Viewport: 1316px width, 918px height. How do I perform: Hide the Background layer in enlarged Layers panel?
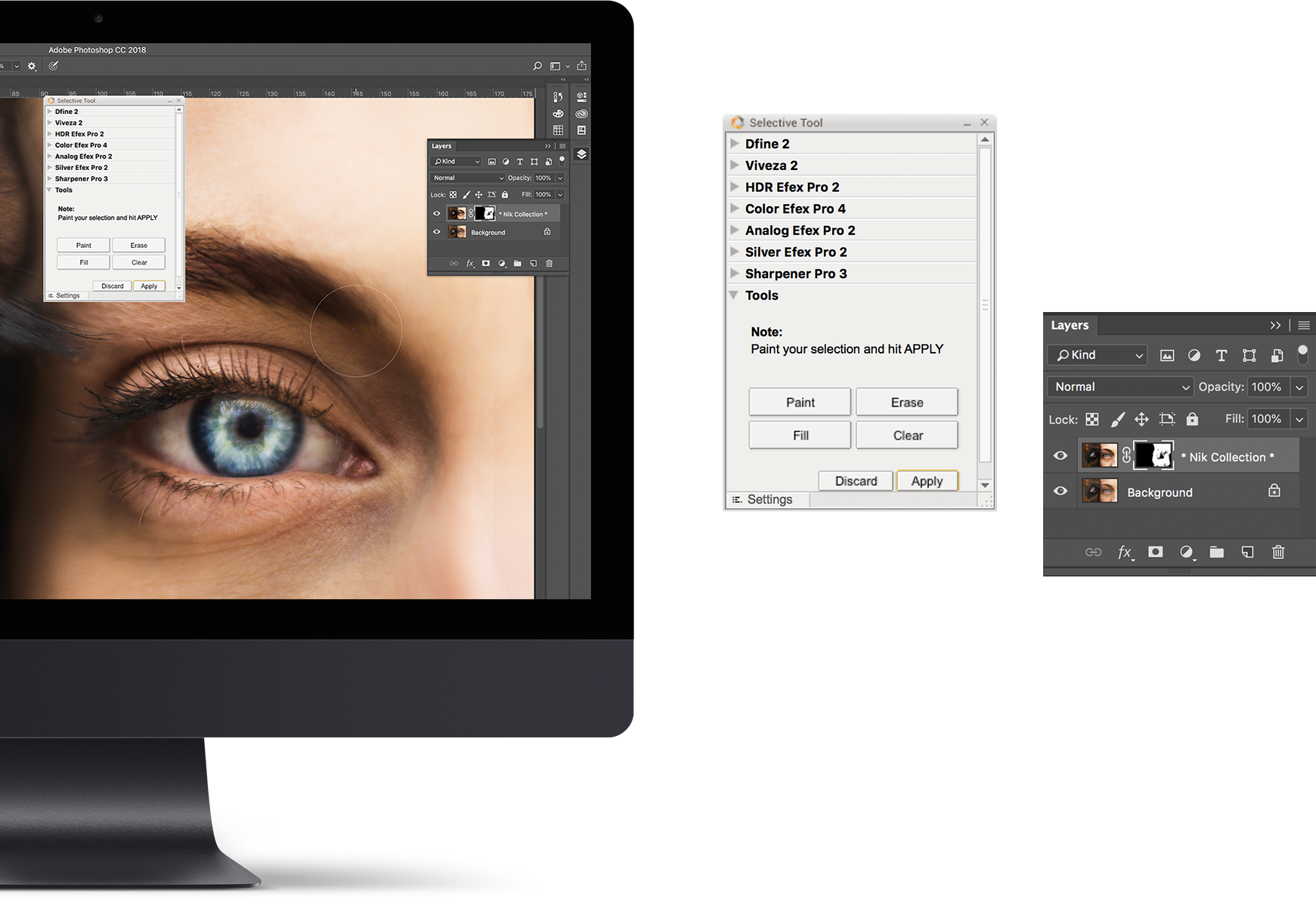click(1061, 491)
